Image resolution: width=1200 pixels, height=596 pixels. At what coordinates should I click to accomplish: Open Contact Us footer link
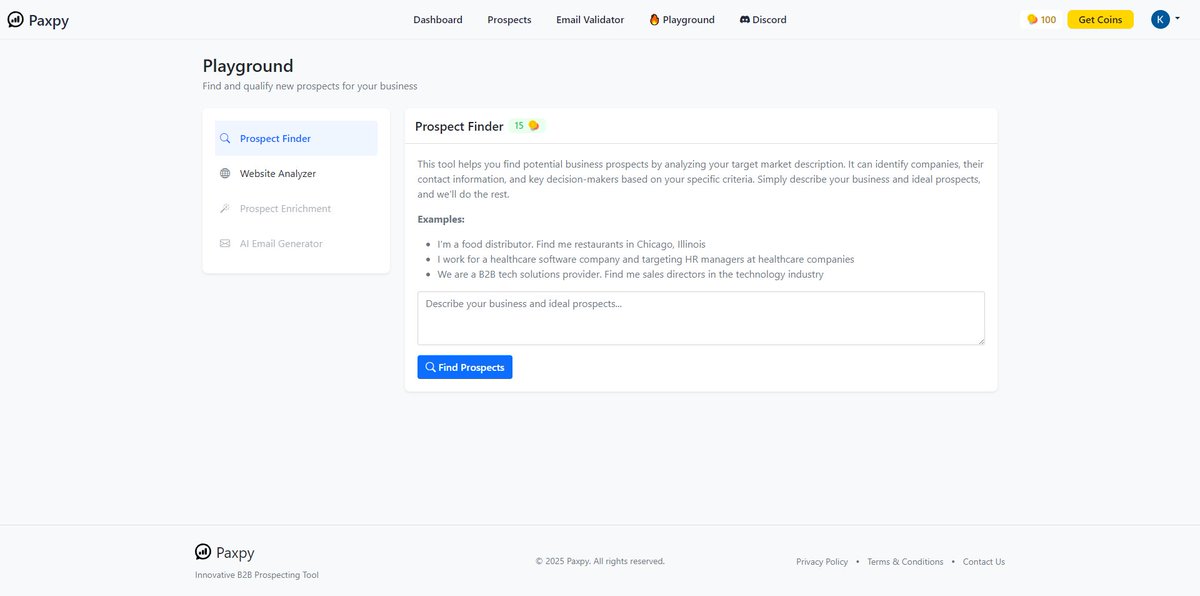tap(984, 562)
